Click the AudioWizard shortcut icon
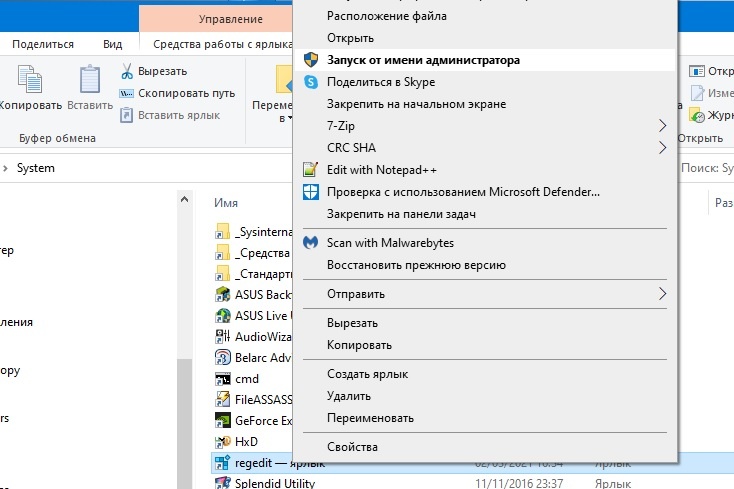This screenshot has width=734, height=489. 222,336
